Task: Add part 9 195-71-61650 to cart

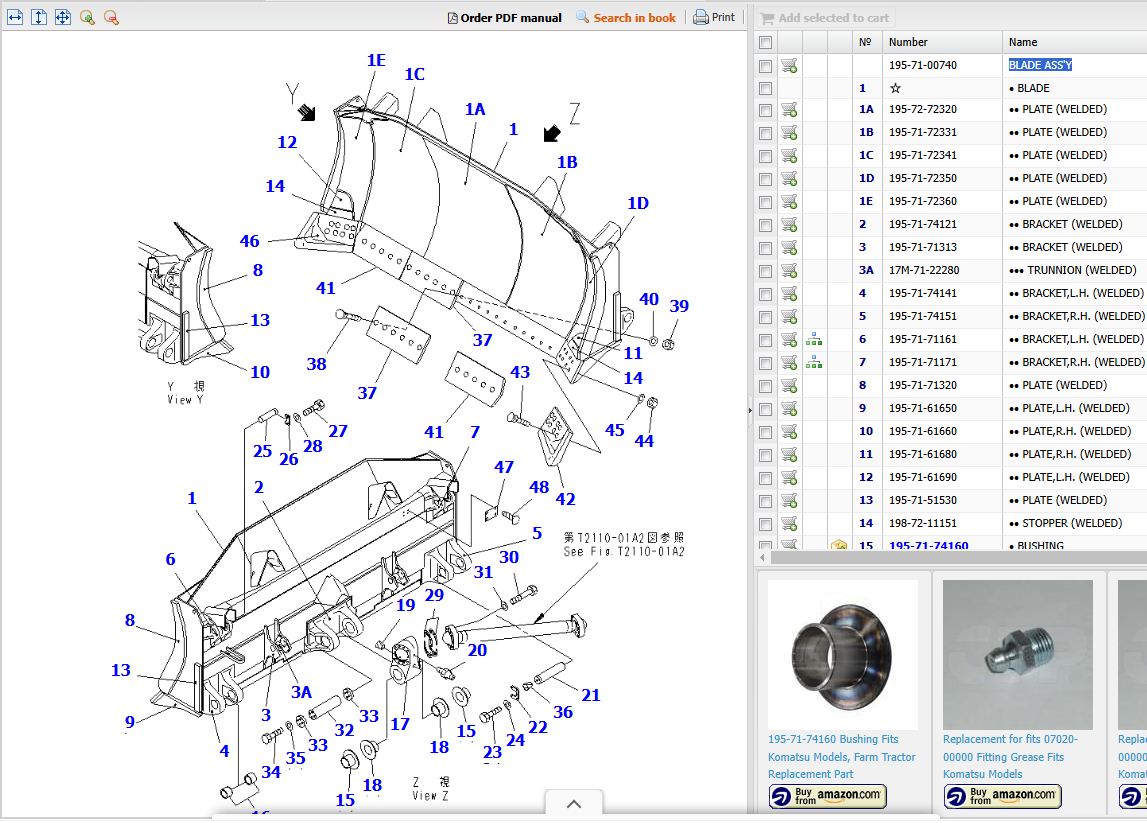Action: pos(789,408)
